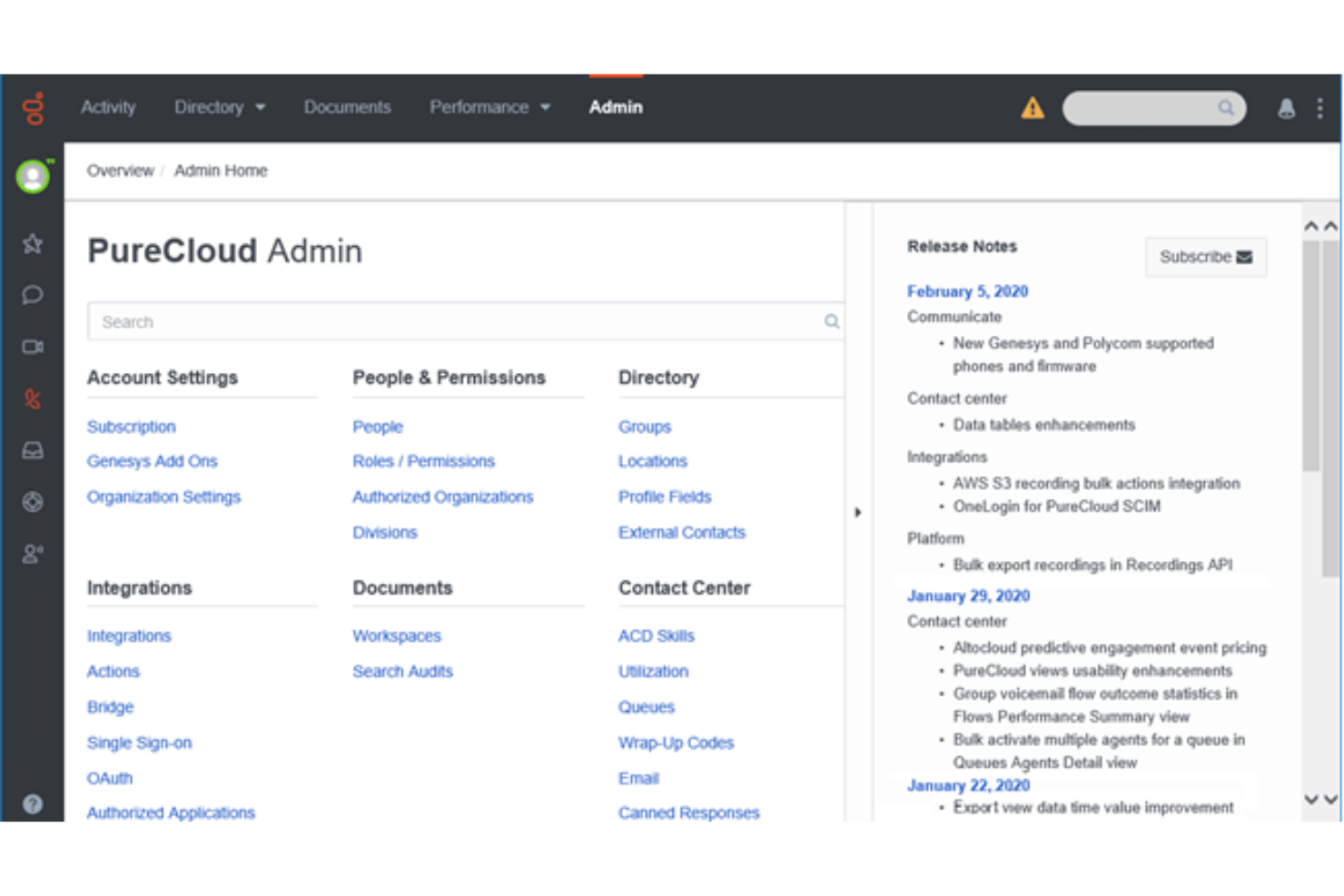Open Organization Settings link
The width and height of the screenshot is (1344, 896).
(x=164, y=497)
